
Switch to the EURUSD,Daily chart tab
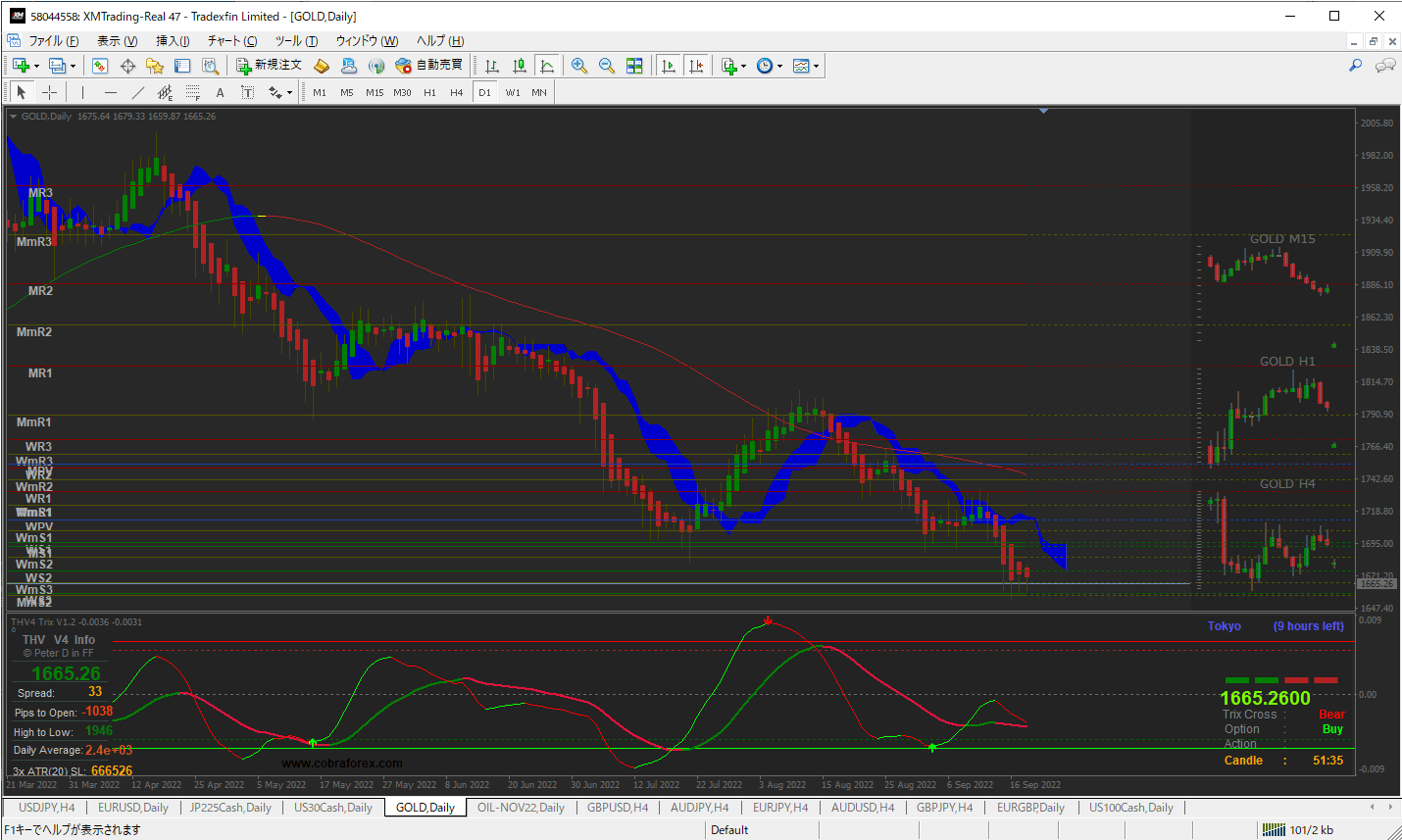[x=133, y=808]
